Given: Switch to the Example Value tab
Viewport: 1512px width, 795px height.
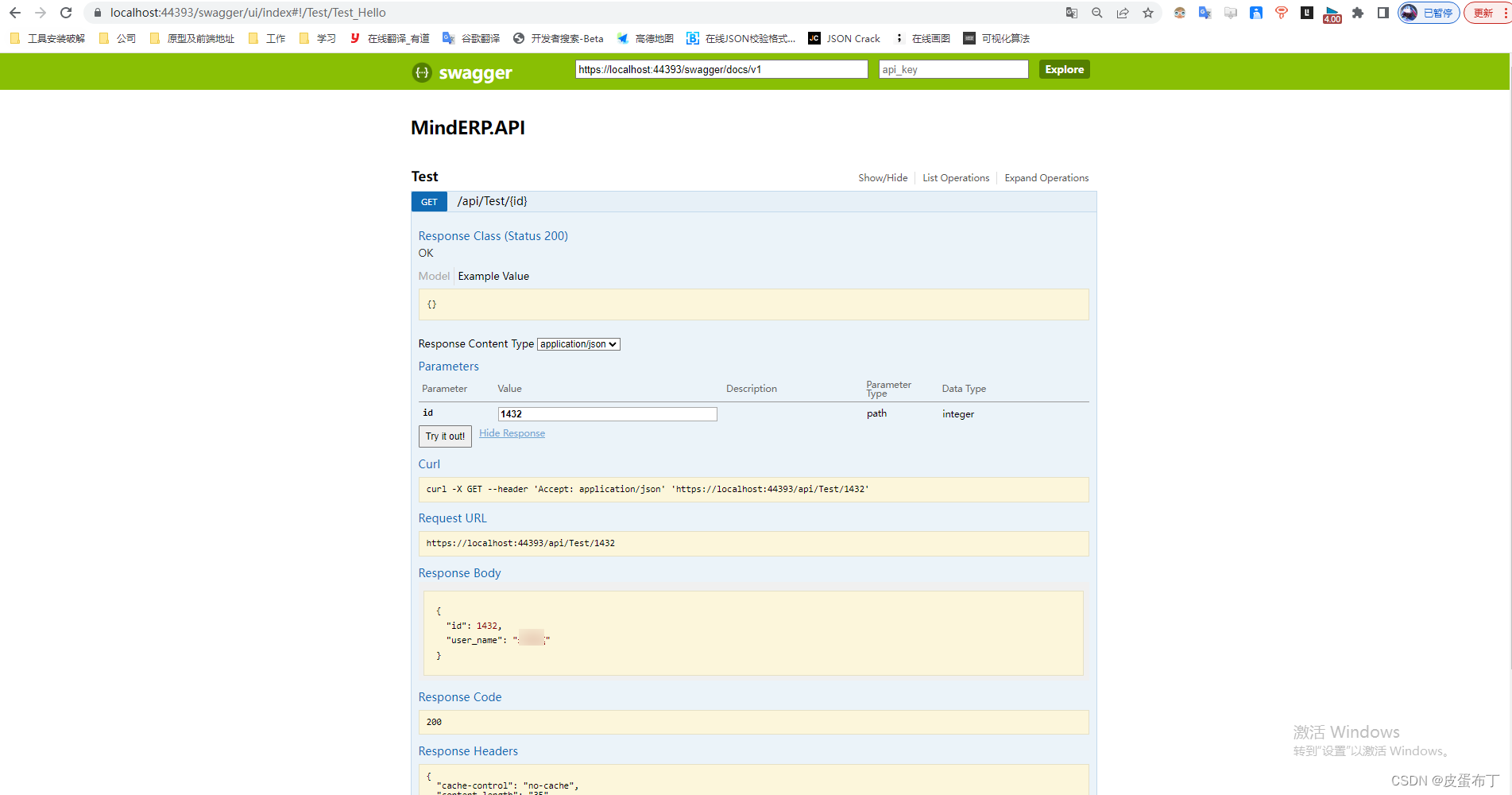Looking at the screenshot, I should [493, 277].
